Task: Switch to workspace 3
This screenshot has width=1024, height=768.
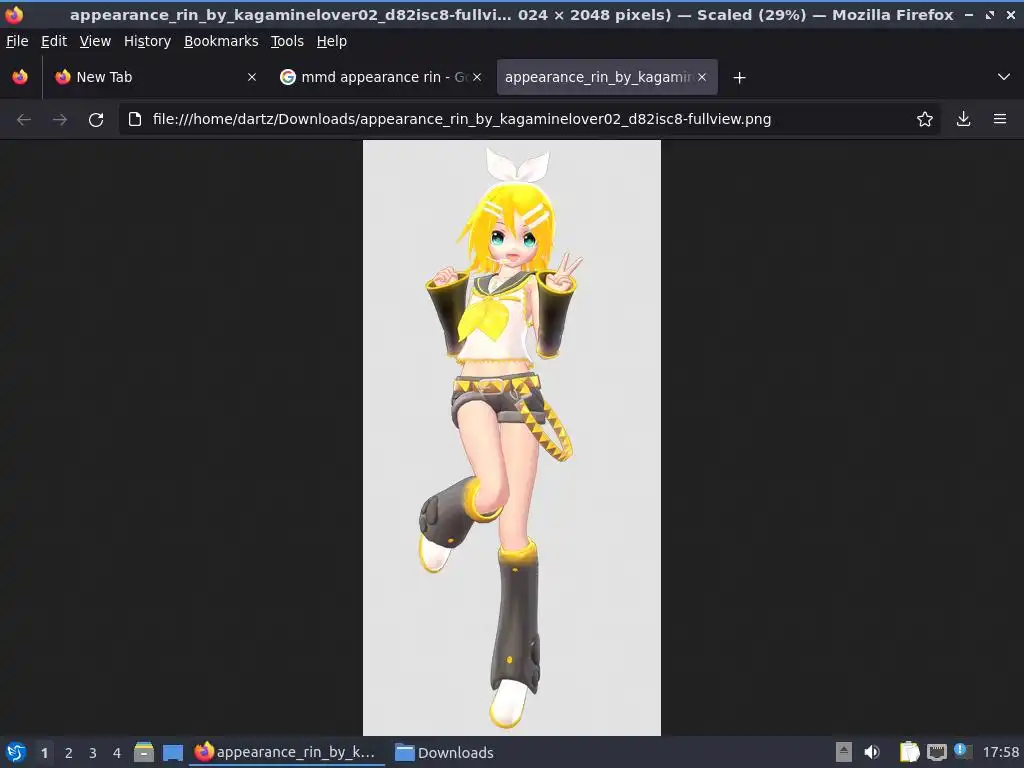Action: pyautogui.click(x=93, y=753)
